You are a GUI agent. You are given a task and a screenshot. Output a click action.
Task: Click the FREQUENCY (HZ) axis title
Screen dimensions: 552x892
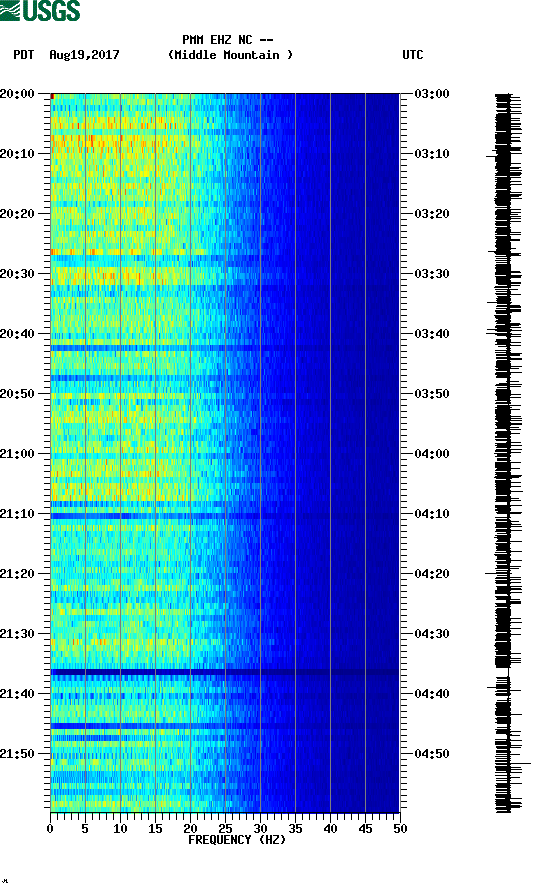pyautogui.click(x=237, y=840)
